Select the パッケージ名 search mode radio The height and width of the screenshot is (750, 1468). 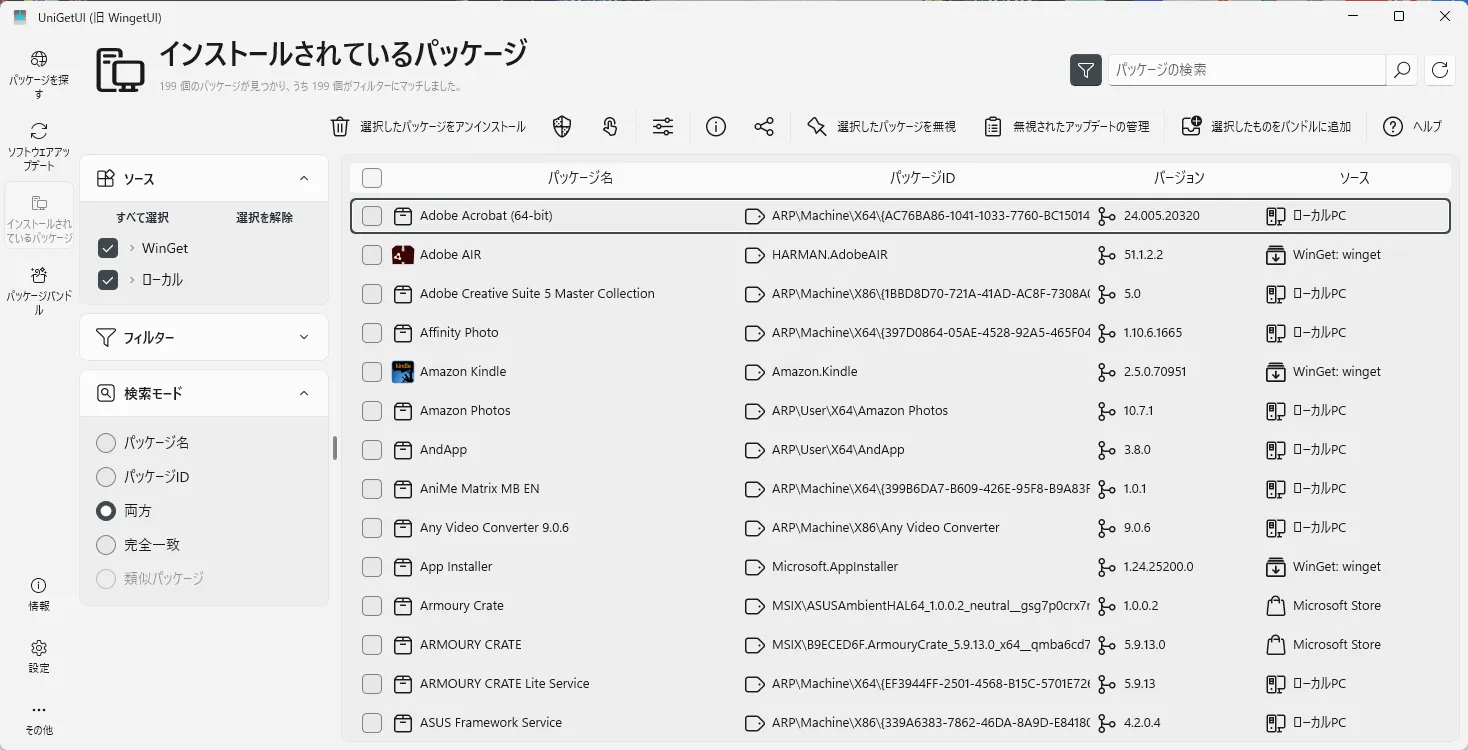(x=106, y=443)
